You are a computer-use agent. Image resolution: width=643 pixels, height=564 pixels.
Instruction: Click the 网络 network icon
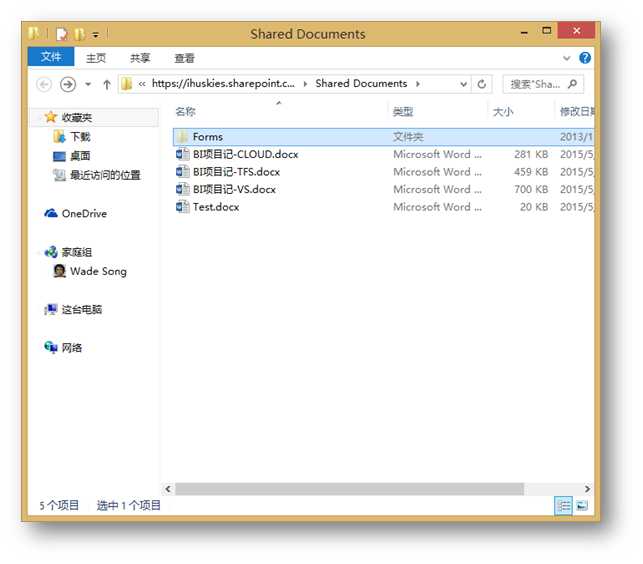(50, 347)
